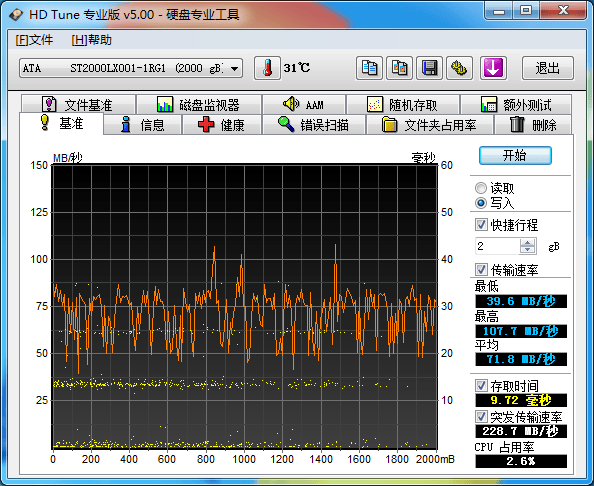
Task: Open the [F]文件 menu
Action: point(34,40)
